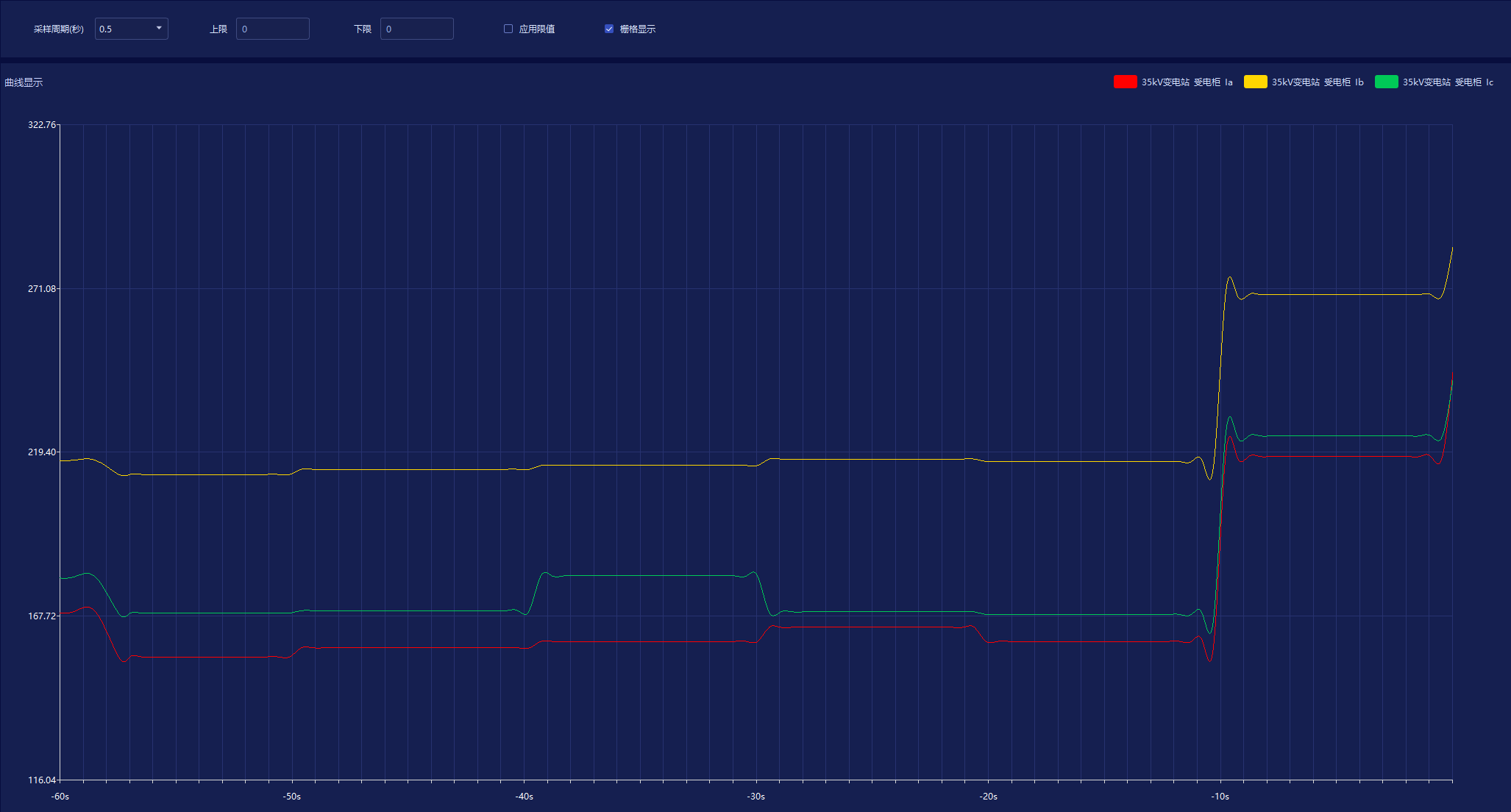Click the -10s time axis label
Image resolution: width=1511 pixels, height=812 pixels.
[1220, 797]
